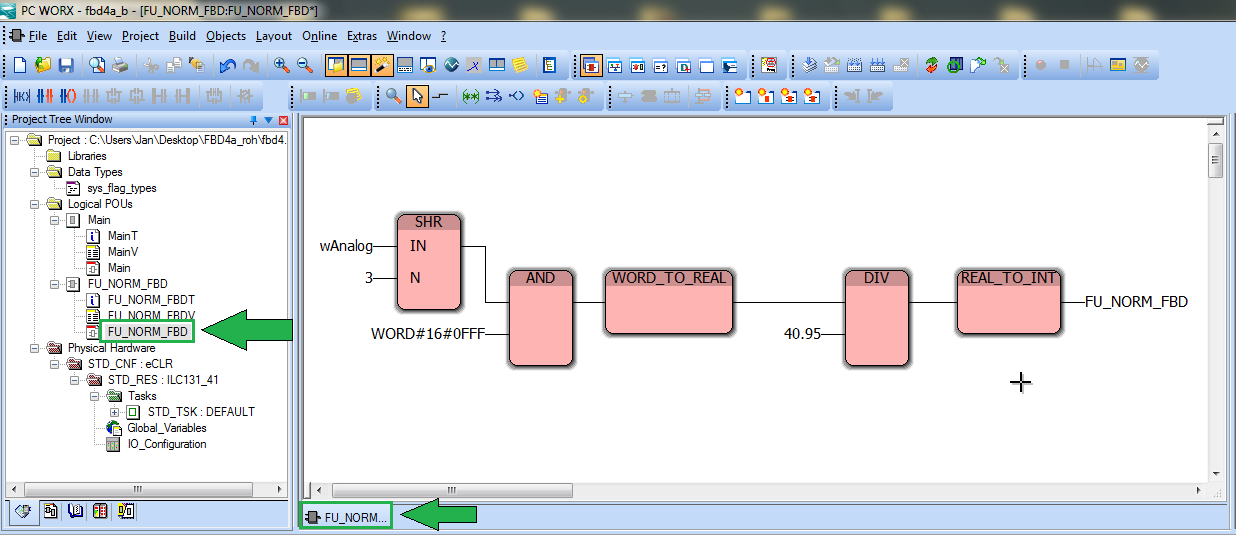Collapse the Logical POUs folder
1236x535 pixels.
tap(34, 204)
